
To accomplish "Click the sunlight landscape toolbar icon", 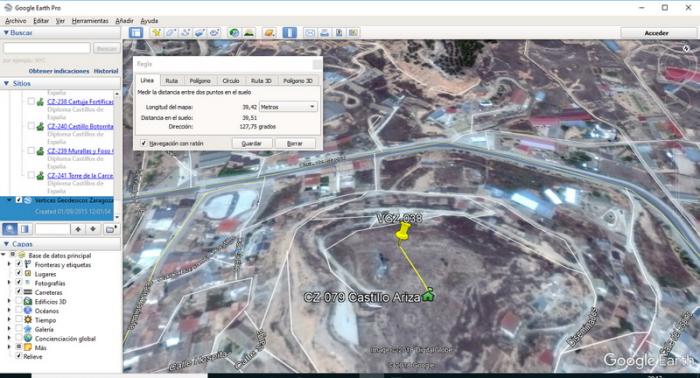I will point(249,33).
